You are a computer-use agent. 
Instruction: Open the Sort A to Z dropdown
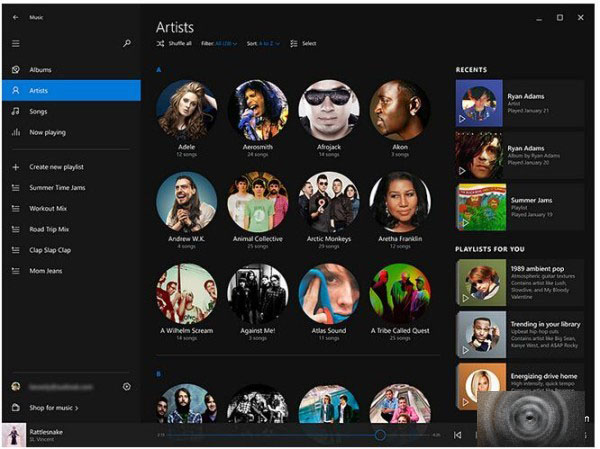tap(264, 44)
